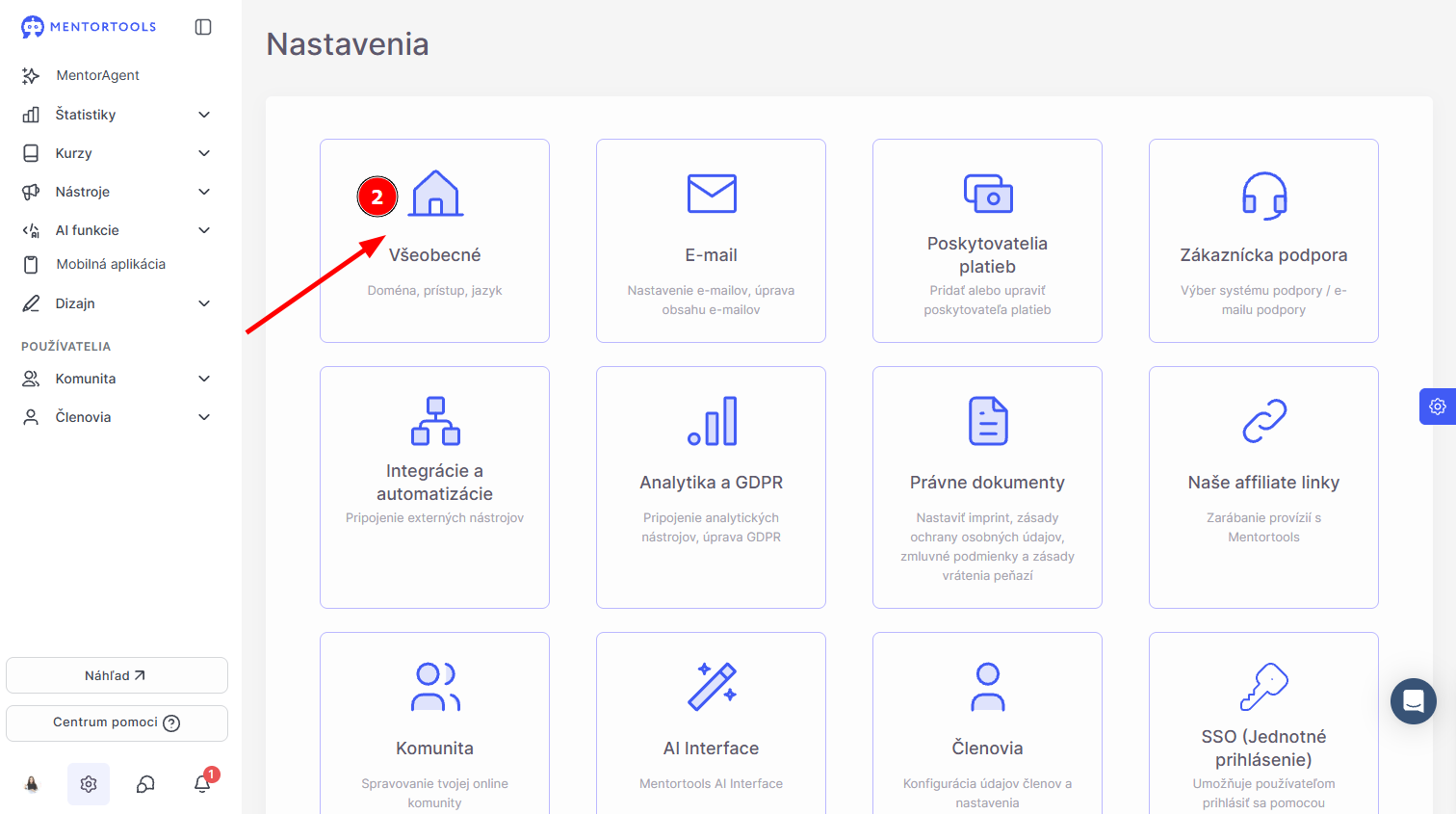1456x814 pixels.
Task: Expand the Štatistiky menu chevron
Action: coord(204,115)
